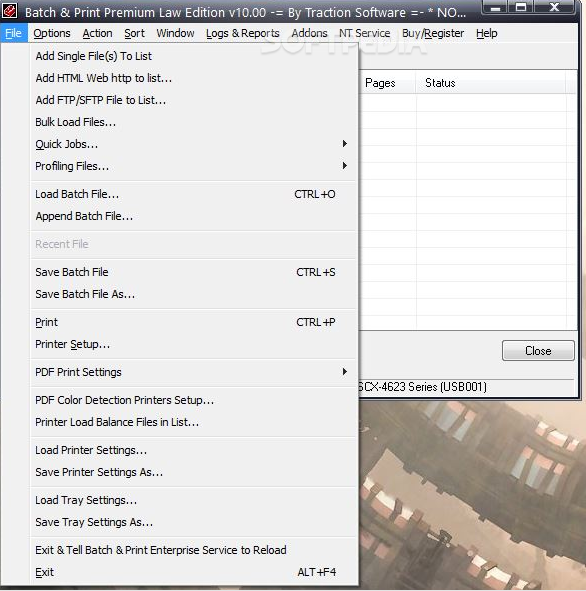Maximize the Batch & Print window

click(x=521, y=7)
